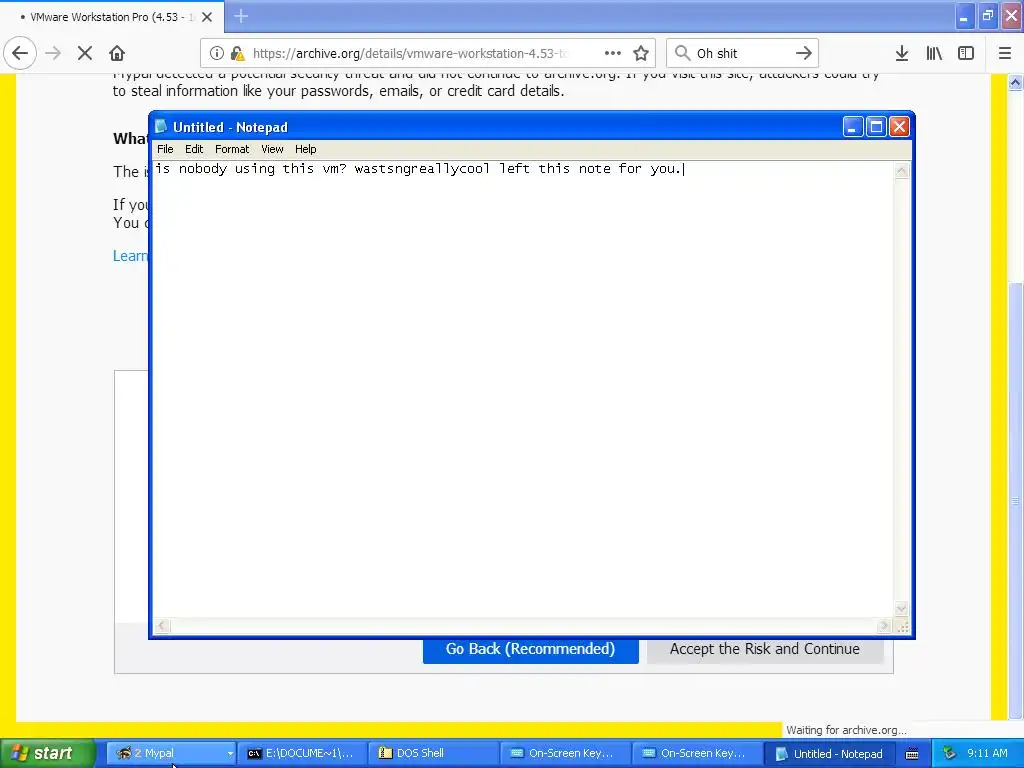
Task: Go to the browser home page
Action: [117, 53]
